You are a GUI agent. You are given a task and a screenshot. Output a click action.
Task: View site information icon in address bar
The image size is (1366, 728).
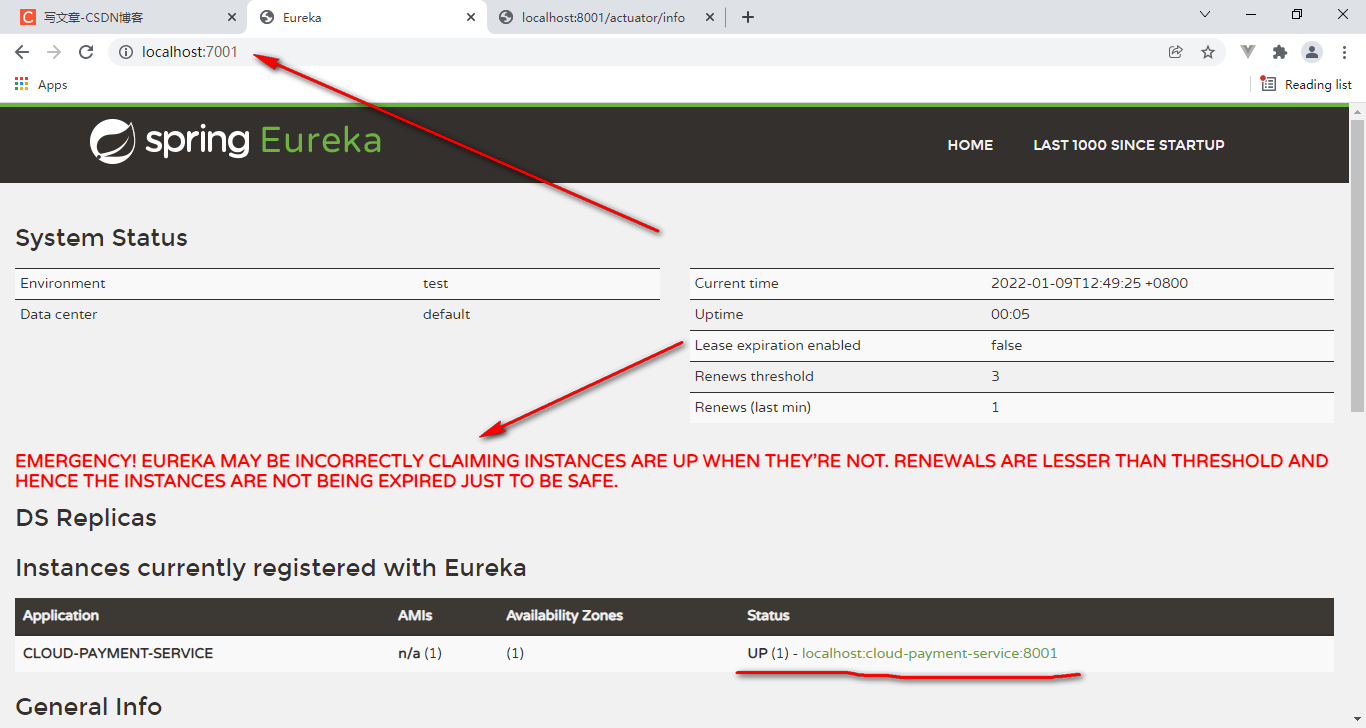(126, 52)
